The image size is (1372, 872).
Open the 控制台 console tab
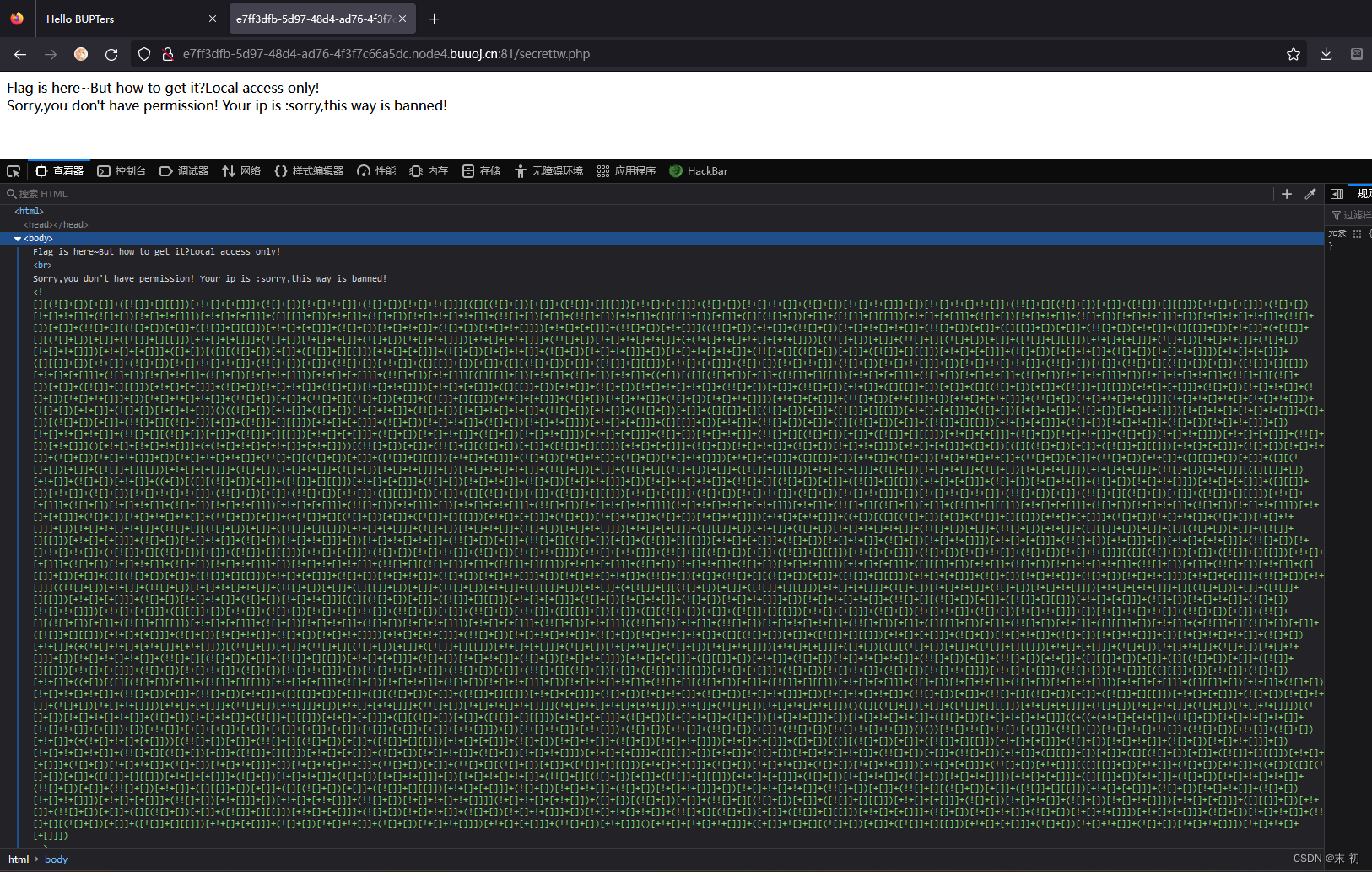[122, 171]
